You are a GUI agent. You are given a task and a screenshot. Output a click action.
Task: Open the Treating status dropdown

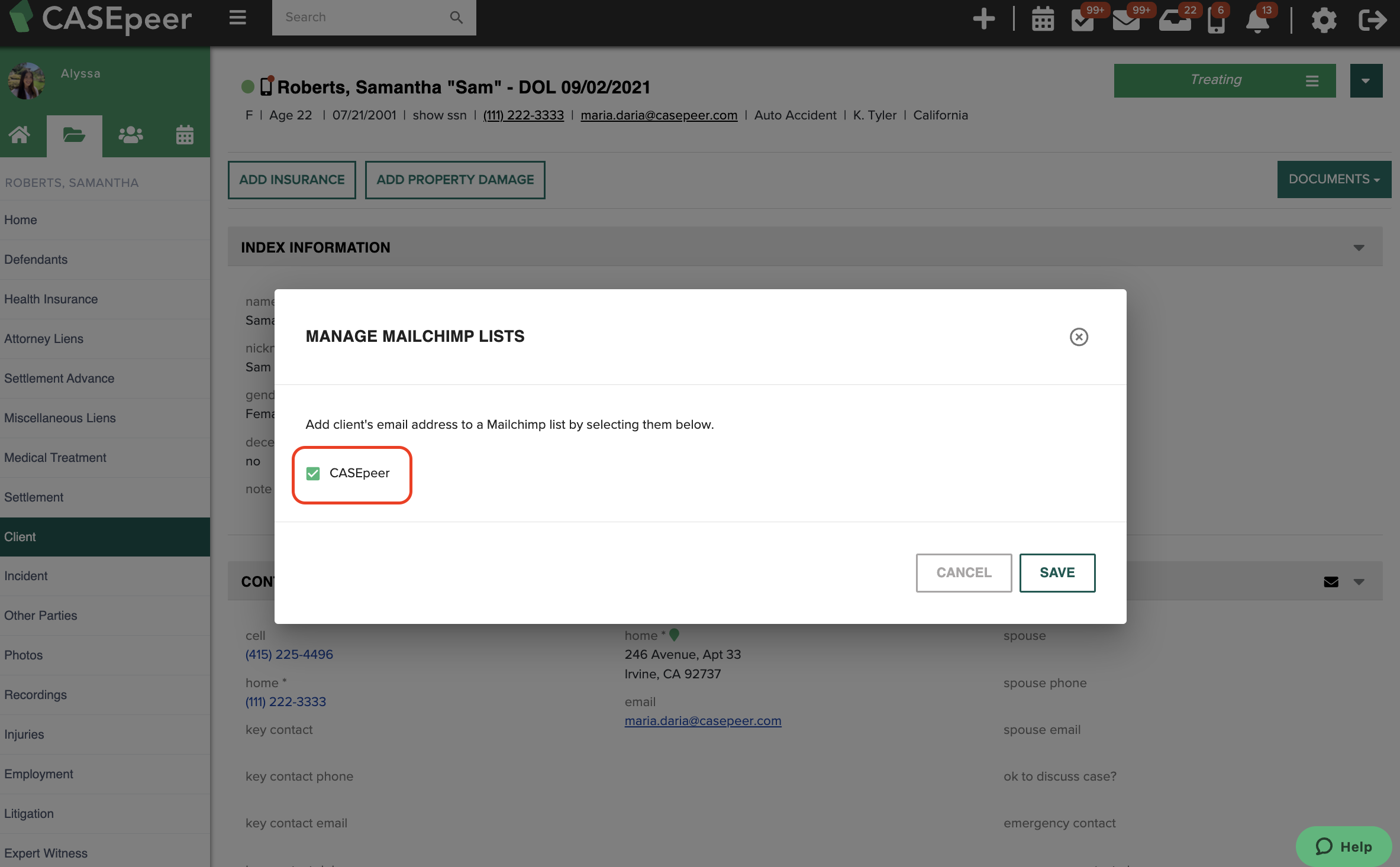click(x=1224, y=80)
